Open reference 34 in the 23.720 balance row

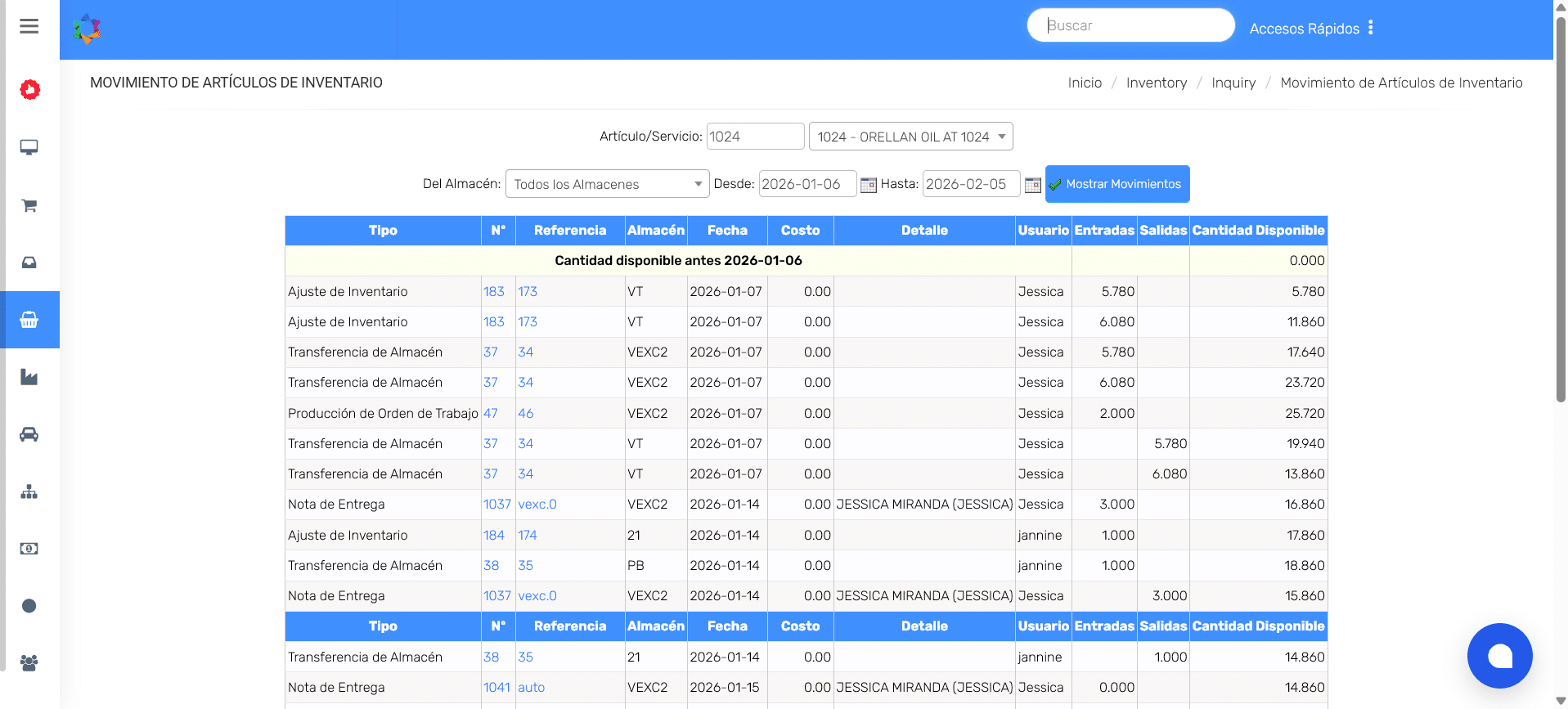[526, 383]
